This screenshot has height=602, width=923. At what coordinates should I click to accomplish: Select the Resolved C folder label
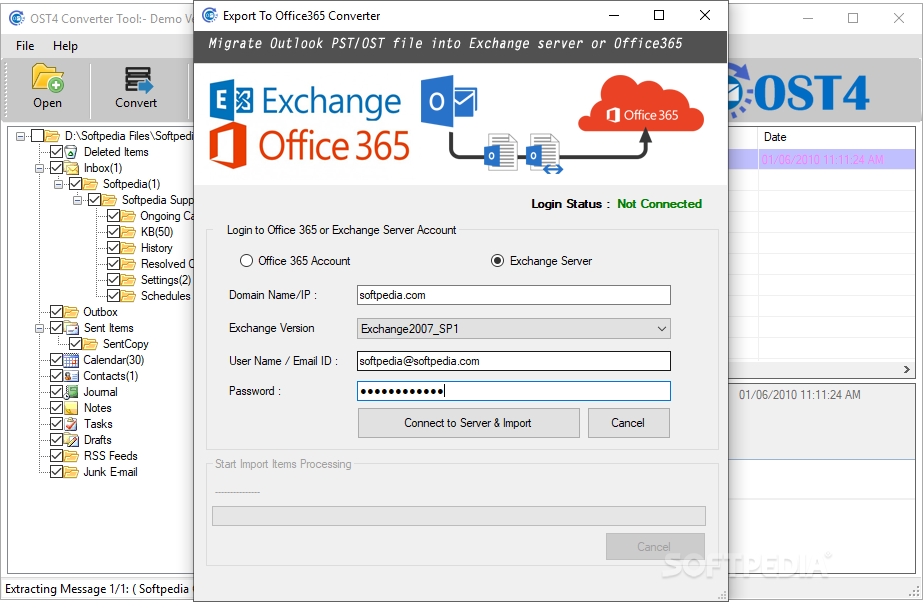point(167,264)
